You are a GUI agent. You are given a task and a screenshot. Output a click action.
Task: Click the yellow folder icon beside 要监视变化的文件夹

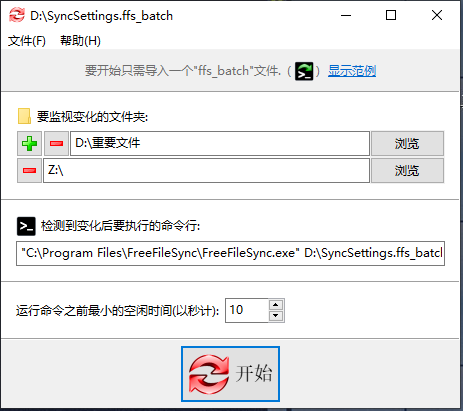[x=24, y=116]
